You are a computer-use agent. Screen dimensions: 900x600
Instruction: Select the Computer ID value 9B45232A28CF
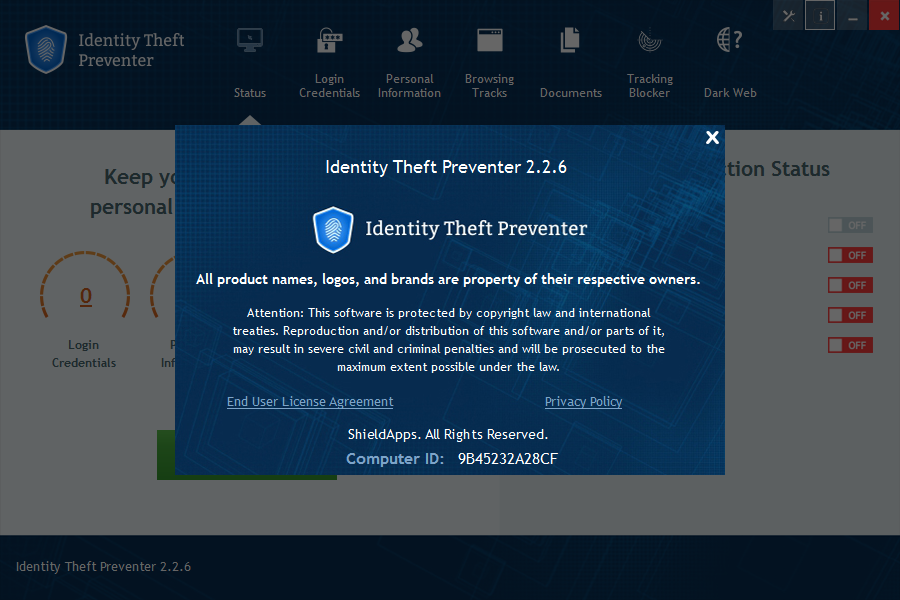pyautogui.click(x=507, y=459)
